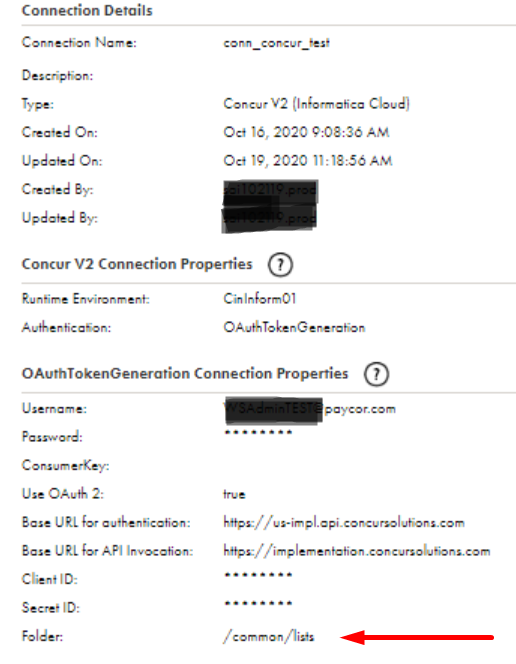Open help for Concur V2 Connection Properties
The width and height of the screenshot is (516, 664).
point(280,265)
